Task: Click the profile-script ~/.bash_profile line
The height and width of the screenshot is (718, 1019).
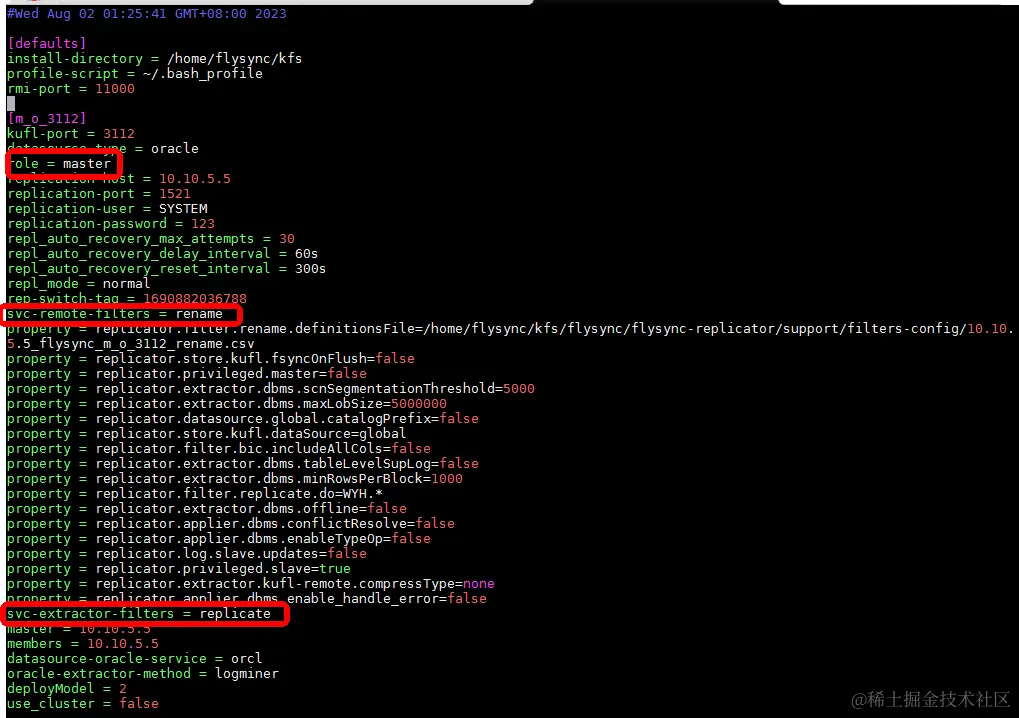Action: point(135,73)
